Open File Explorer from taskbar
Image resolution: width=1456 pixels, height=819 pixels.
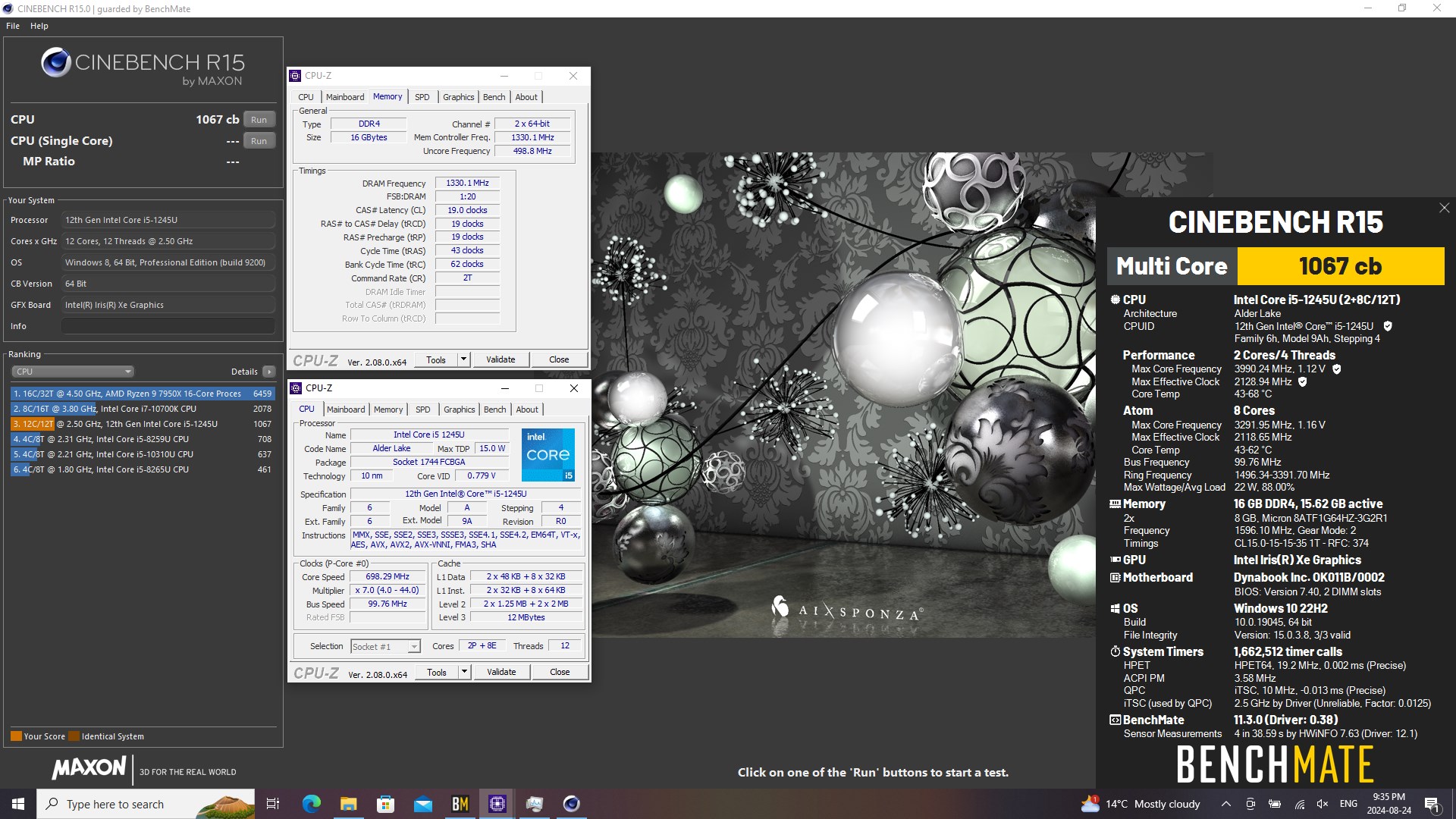(348, 804)
